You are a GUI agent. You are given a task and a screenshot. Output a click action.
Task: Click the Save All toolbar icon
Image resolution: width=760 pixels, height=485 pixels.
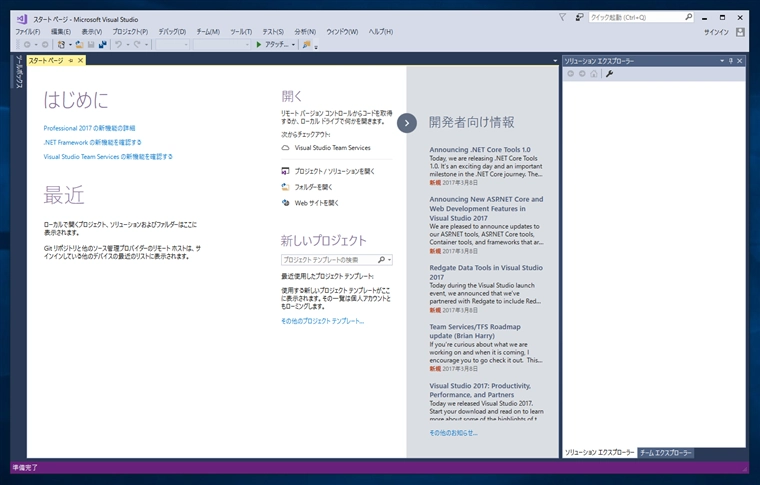(102, 45)
